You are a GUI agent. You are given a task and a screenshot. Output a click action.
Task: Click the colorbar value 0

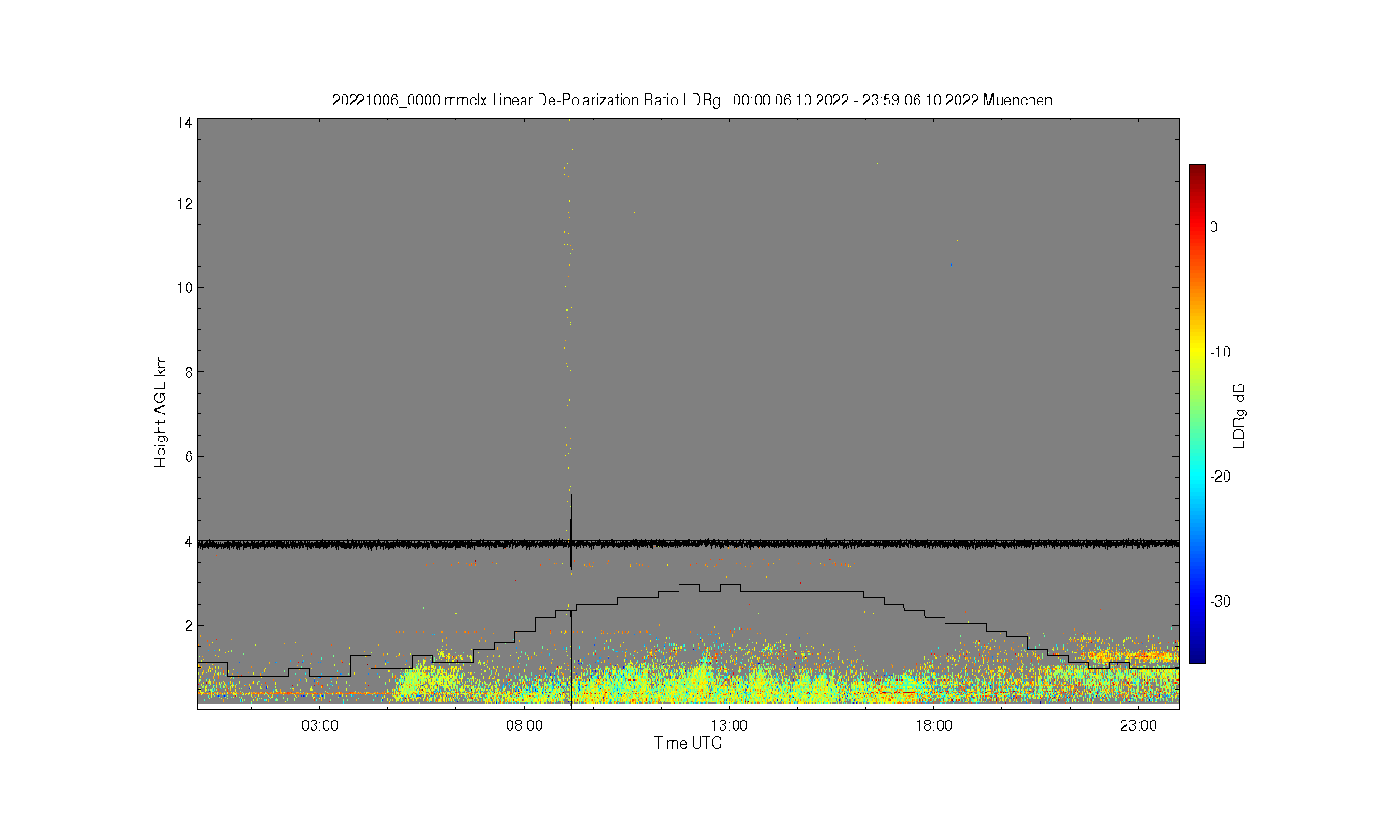[1213, 227]
